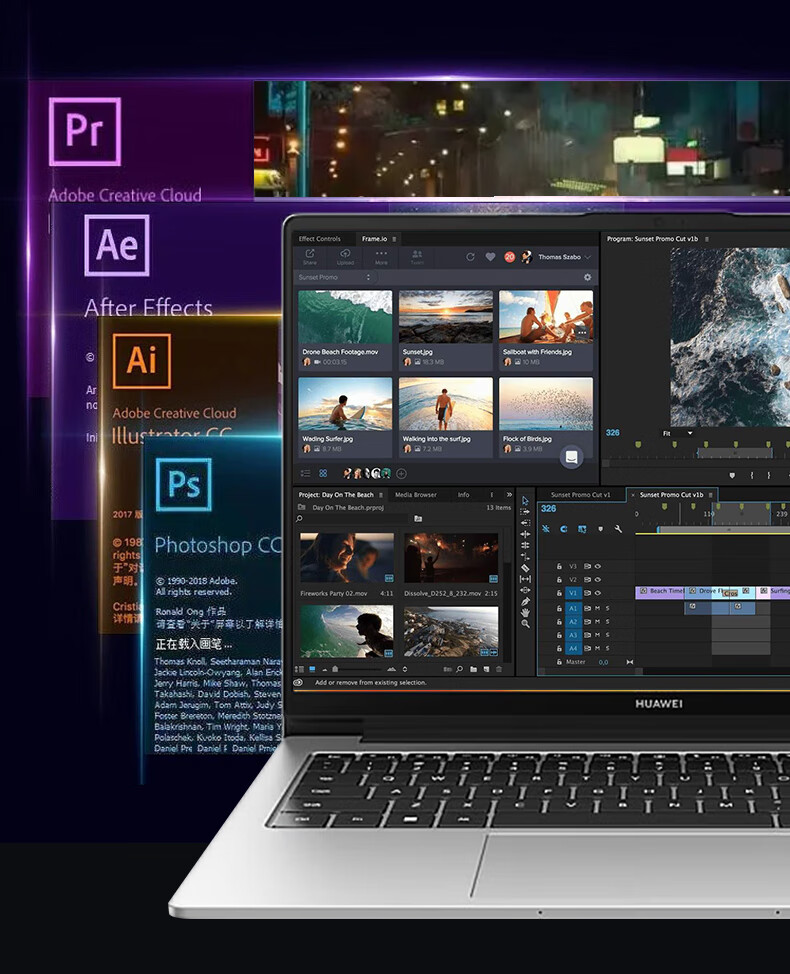Add marker in Program monitor
The height and width of the screenshot is (974, 790).
click(x=732, y=475)
